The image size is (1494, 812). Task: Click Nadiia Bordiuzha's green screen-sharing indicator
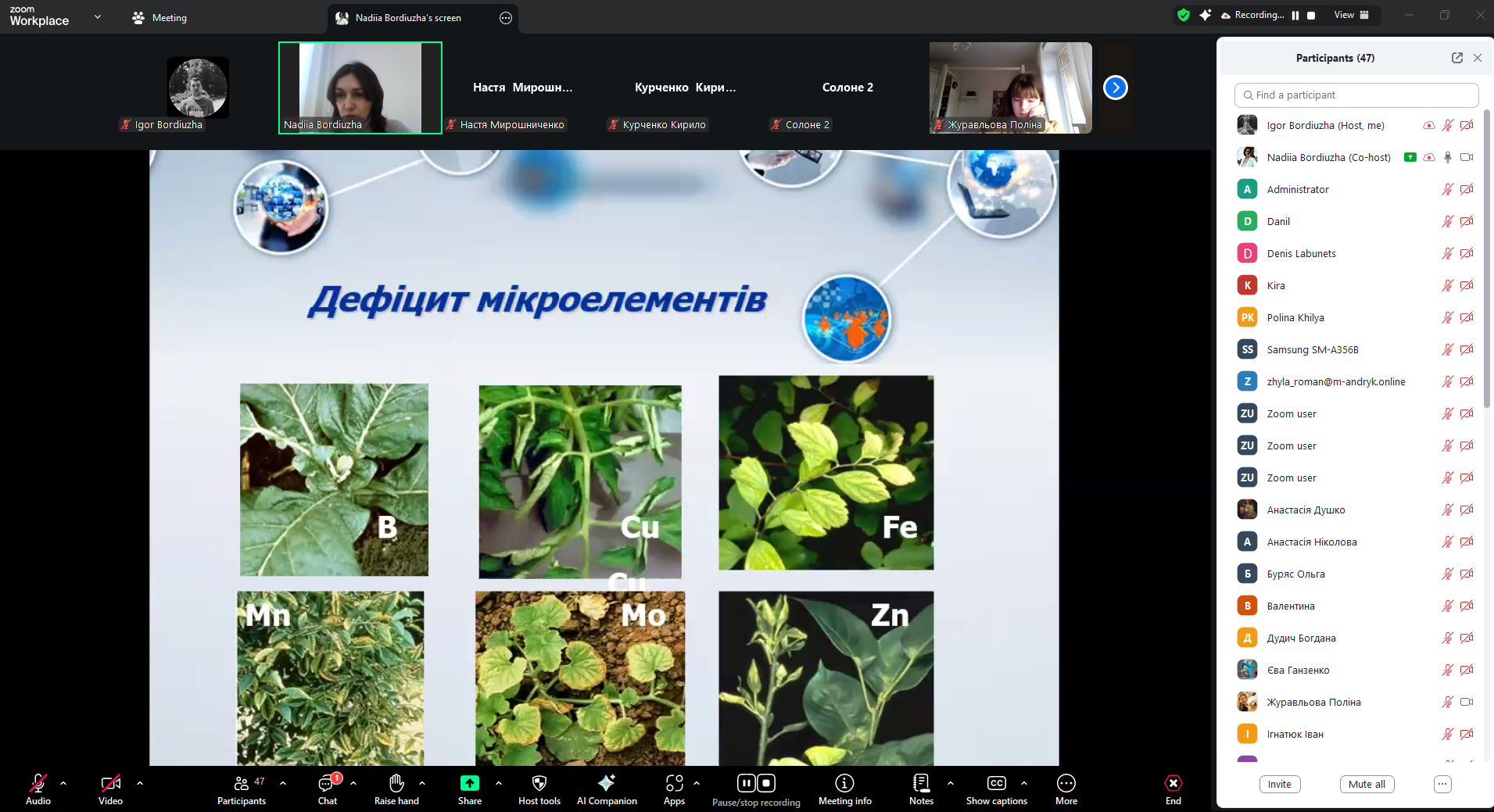[x=1410, y=157]
